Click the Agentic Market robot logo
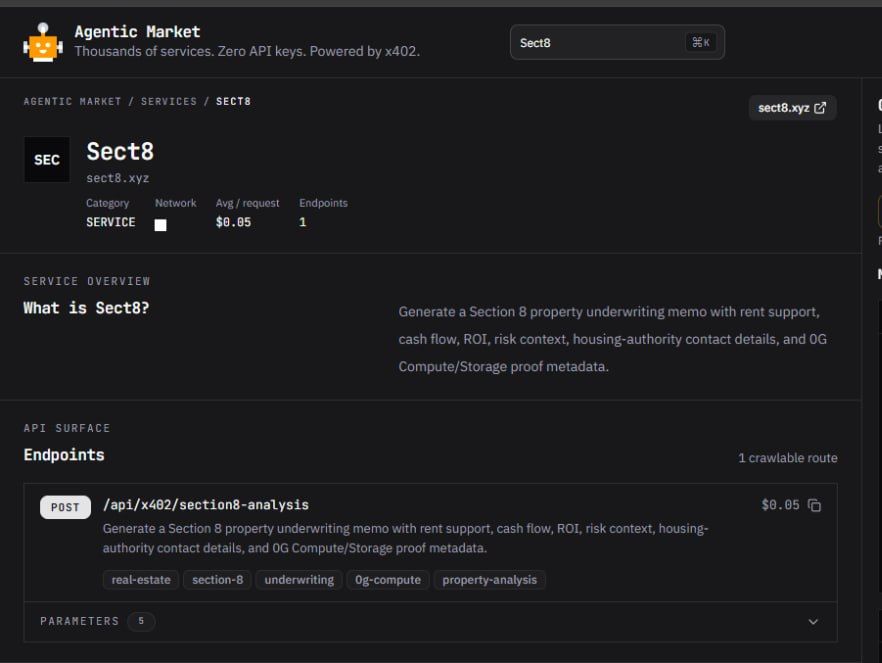Image resolution: width=882 pixels, height=663 pixels. point(43,42)
